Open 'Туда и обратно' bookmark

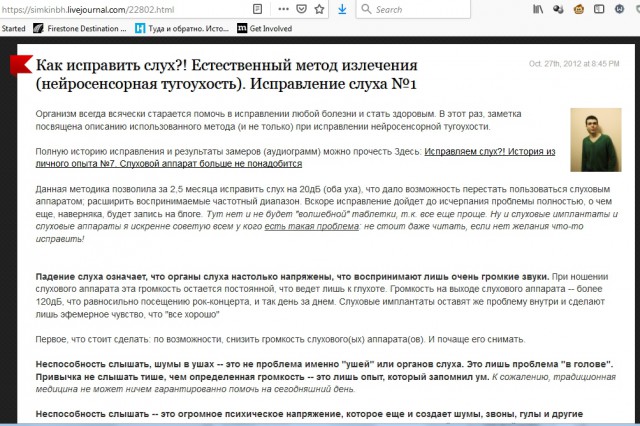(x=182, y=28)
